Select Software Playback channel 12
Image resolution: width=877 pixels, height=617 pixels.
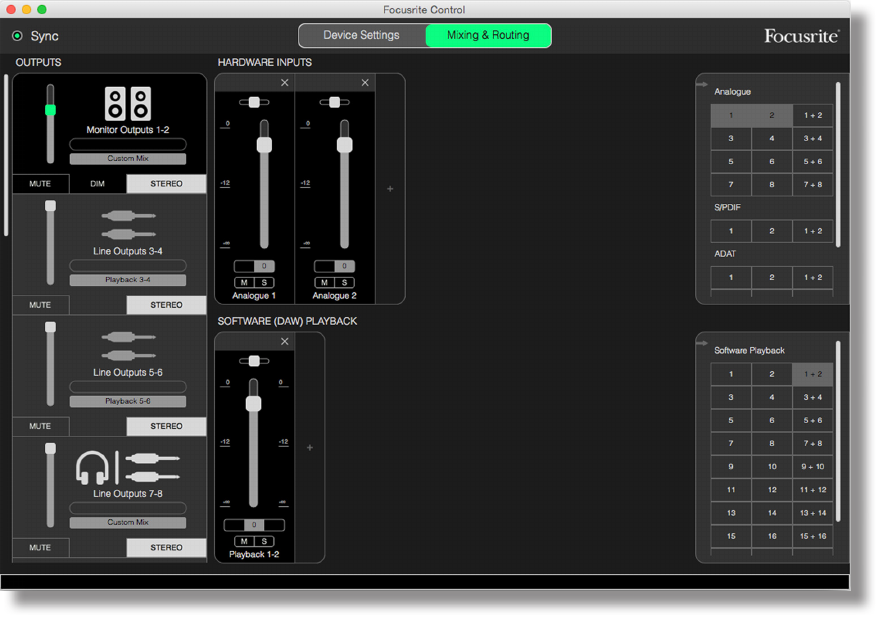772,490
